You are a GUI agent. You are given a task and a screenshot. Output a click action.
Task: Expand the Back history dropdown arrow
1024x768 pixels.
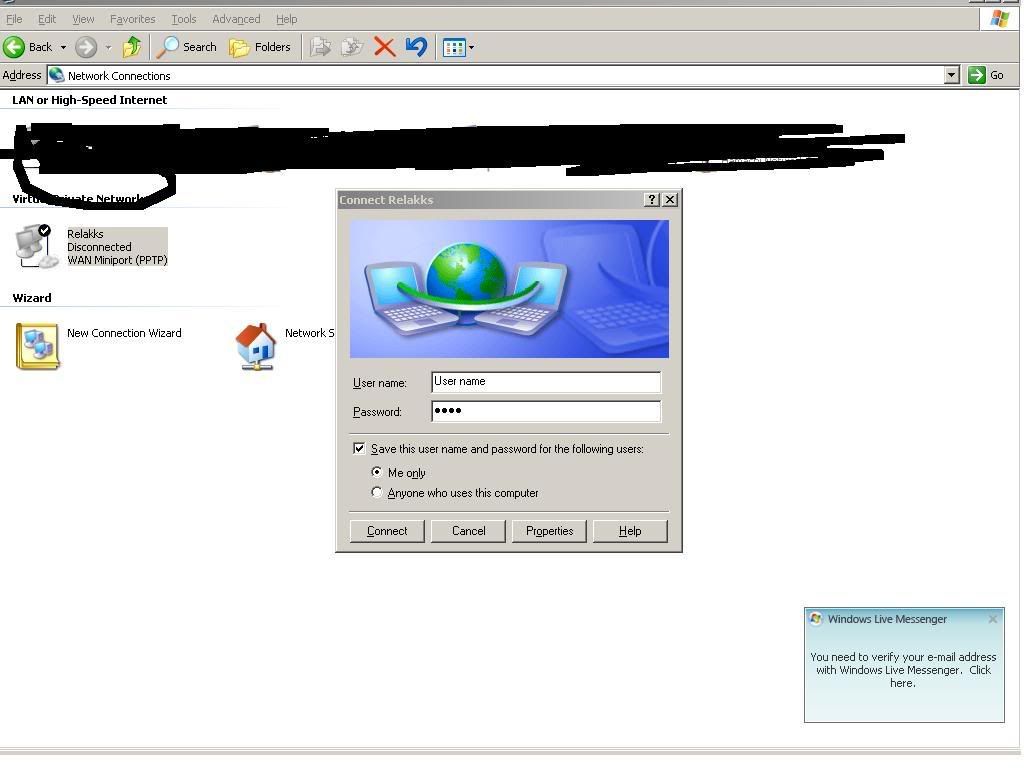(x=63, y=48)
